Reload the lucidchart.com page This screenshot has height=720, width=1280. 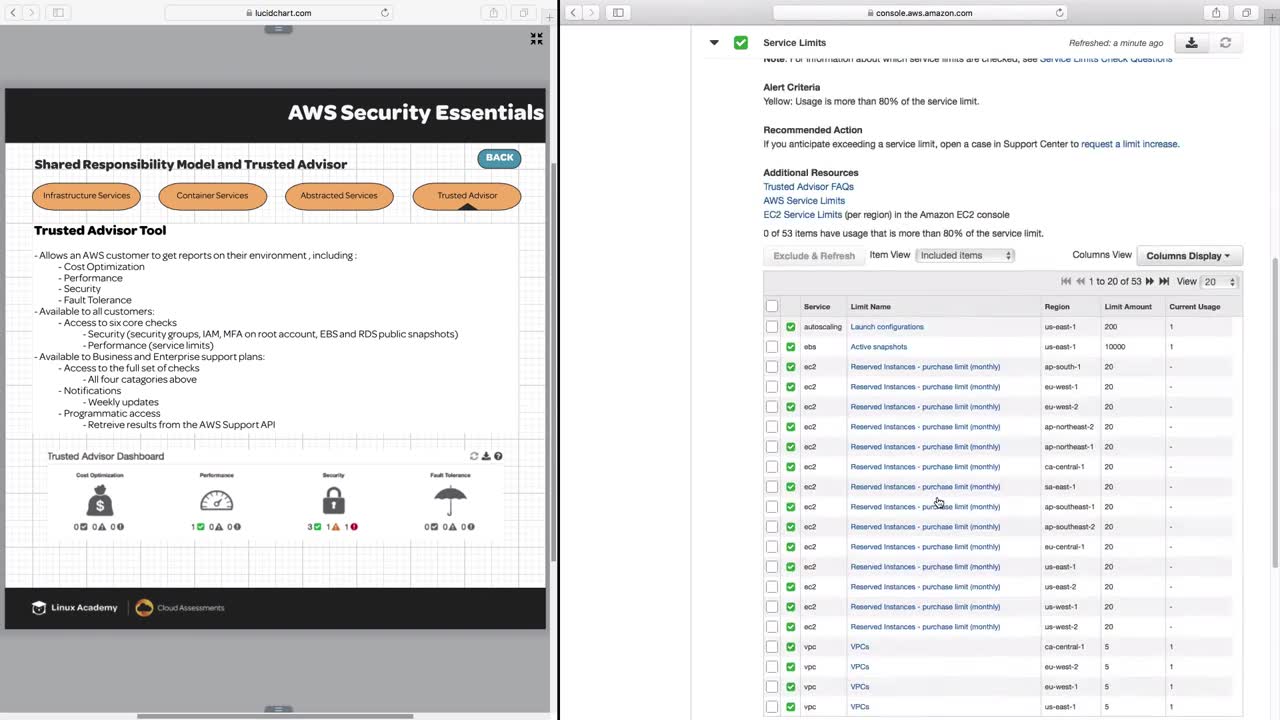385,13
